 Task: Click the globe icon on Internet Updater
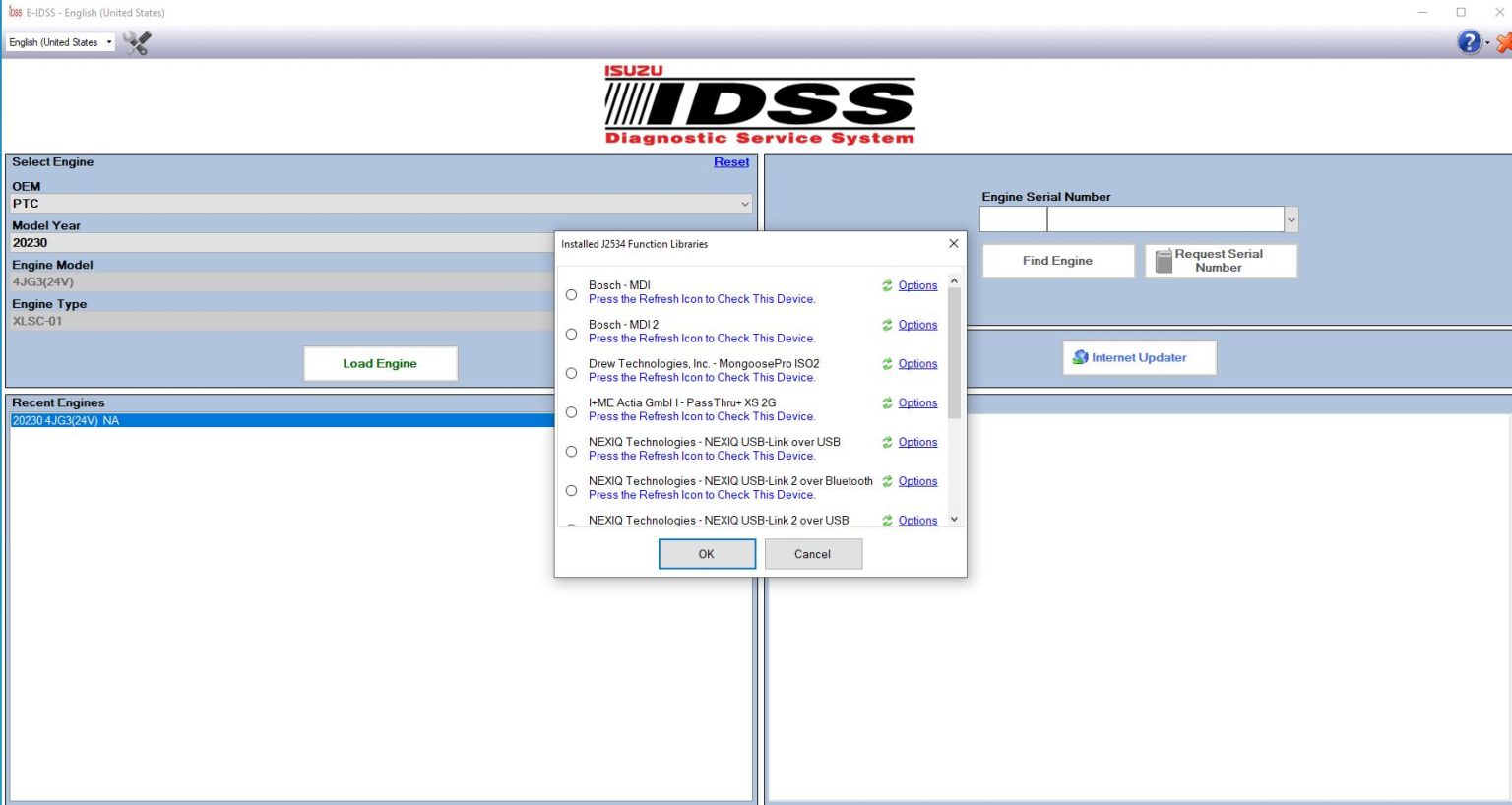tap(1080, 356)
